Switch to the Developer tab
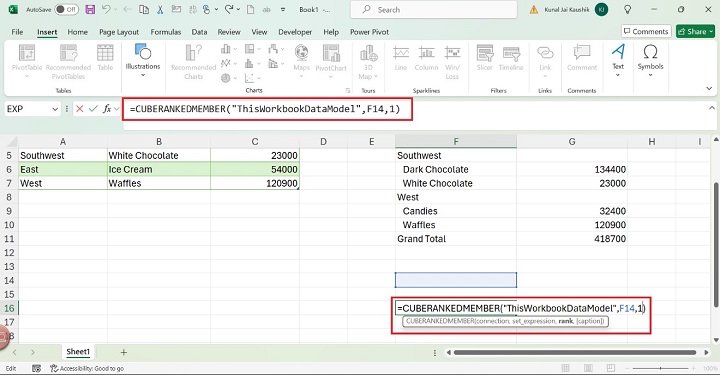This screenshot has width=720, height=375. 295,32
